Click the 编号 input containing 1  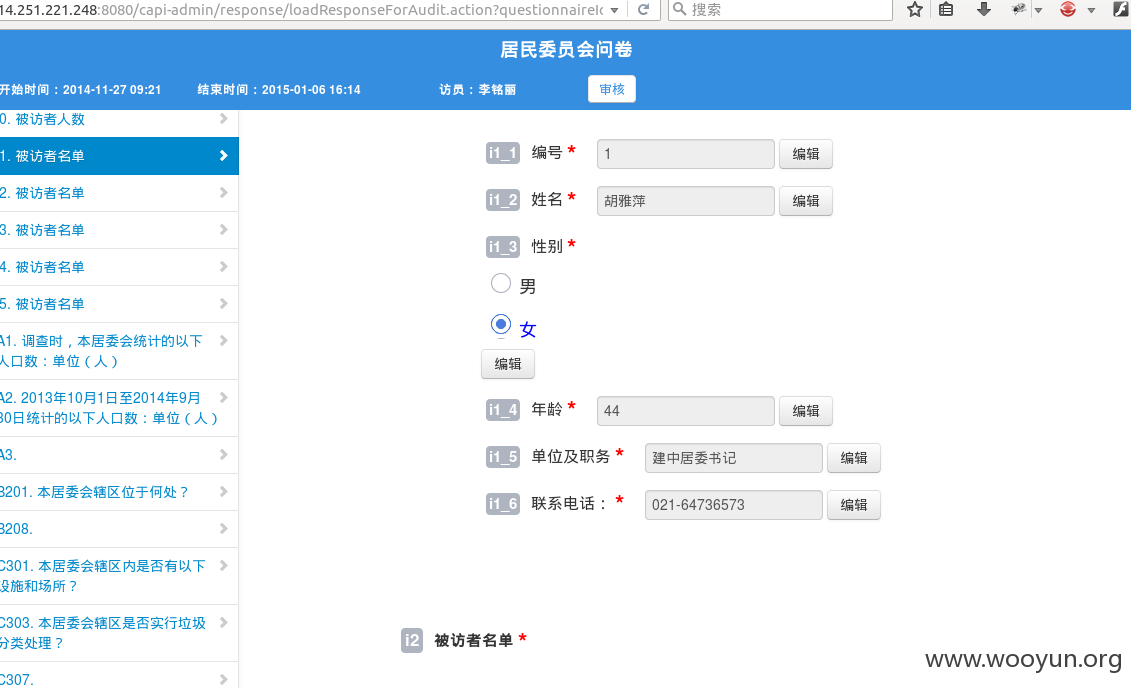coord(685,154)
